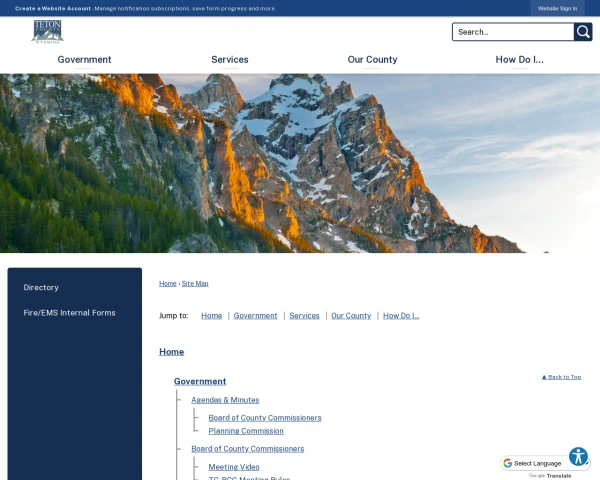Click the Home site map heading

coord(171,352)
